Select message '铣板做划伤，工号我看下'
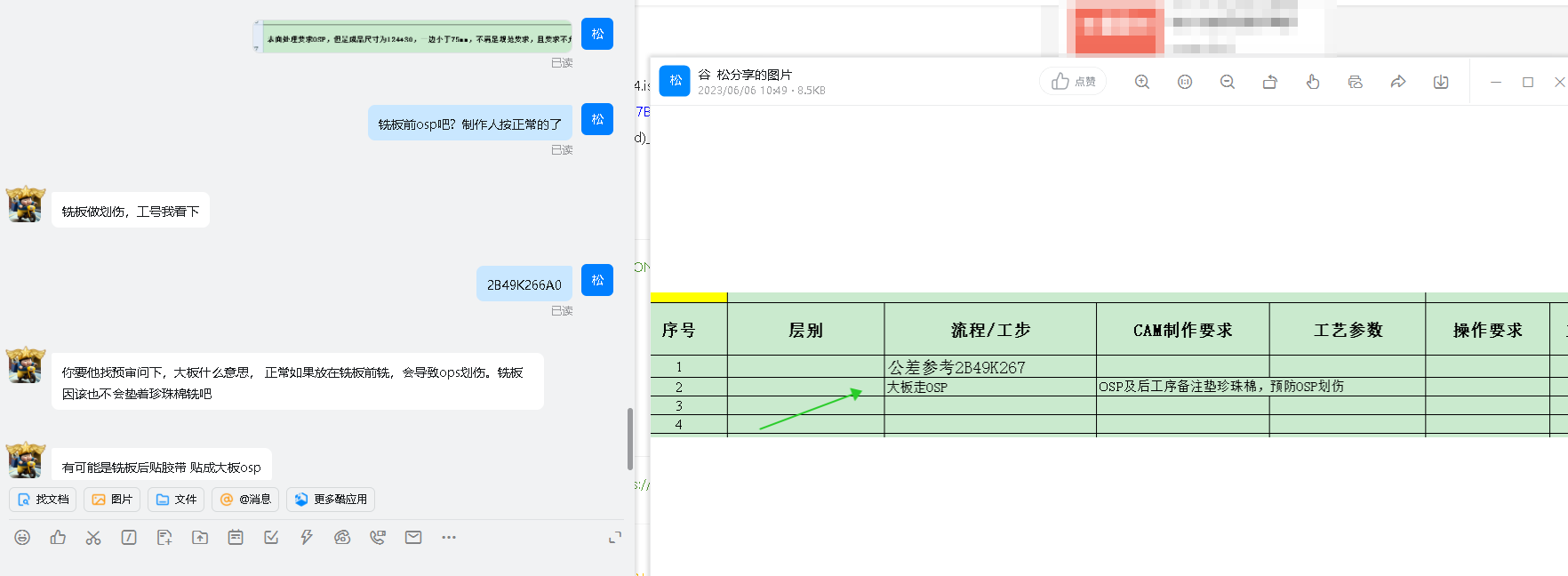The image size is (1568, 576). tap(131, 211)
